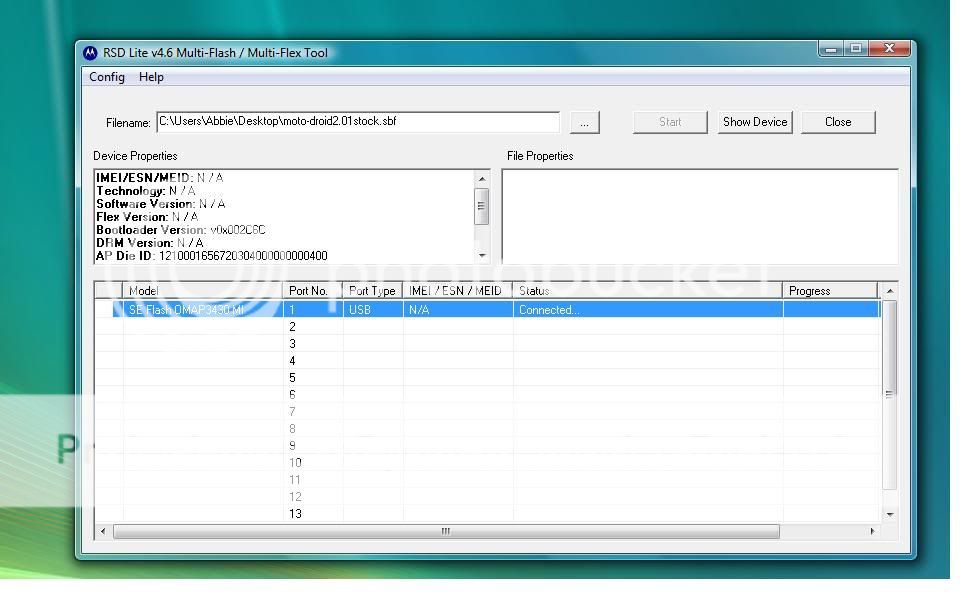
Task: Select the Model column header
Action: point(202,291)
